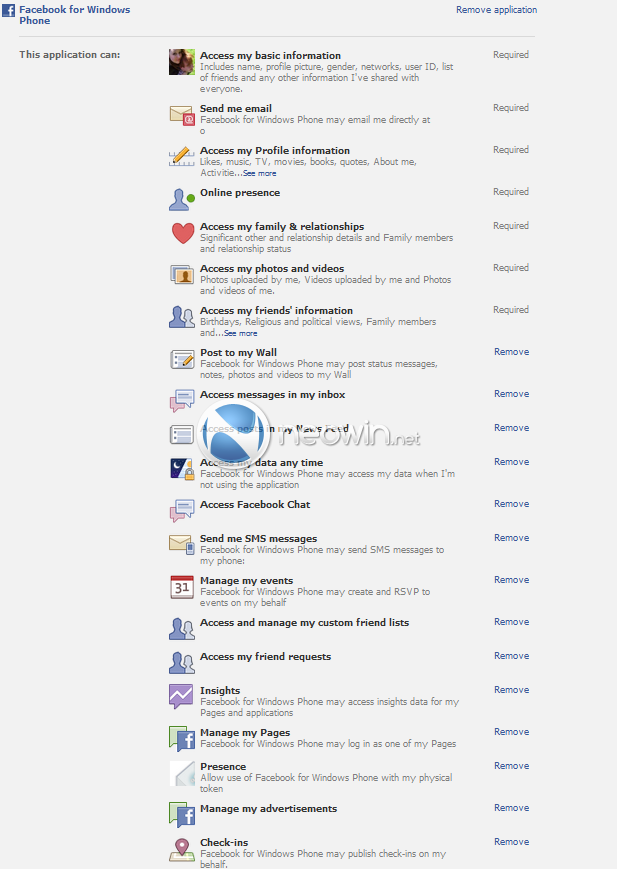Screen dimensions: 617x869
Task: Click the Facebook Chat speech bubble icon
Action: point(182,510)
